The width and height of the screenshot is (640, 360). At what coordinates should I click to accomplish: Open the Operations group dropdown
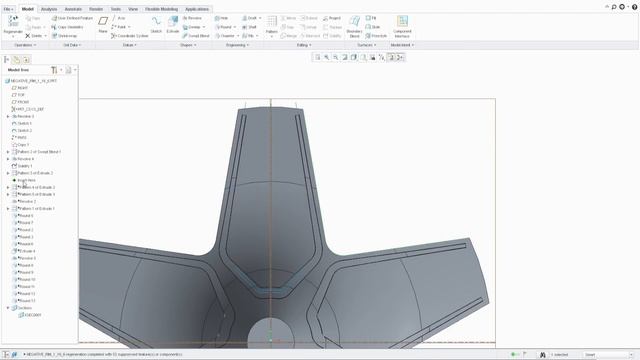(x=25, y=45)
